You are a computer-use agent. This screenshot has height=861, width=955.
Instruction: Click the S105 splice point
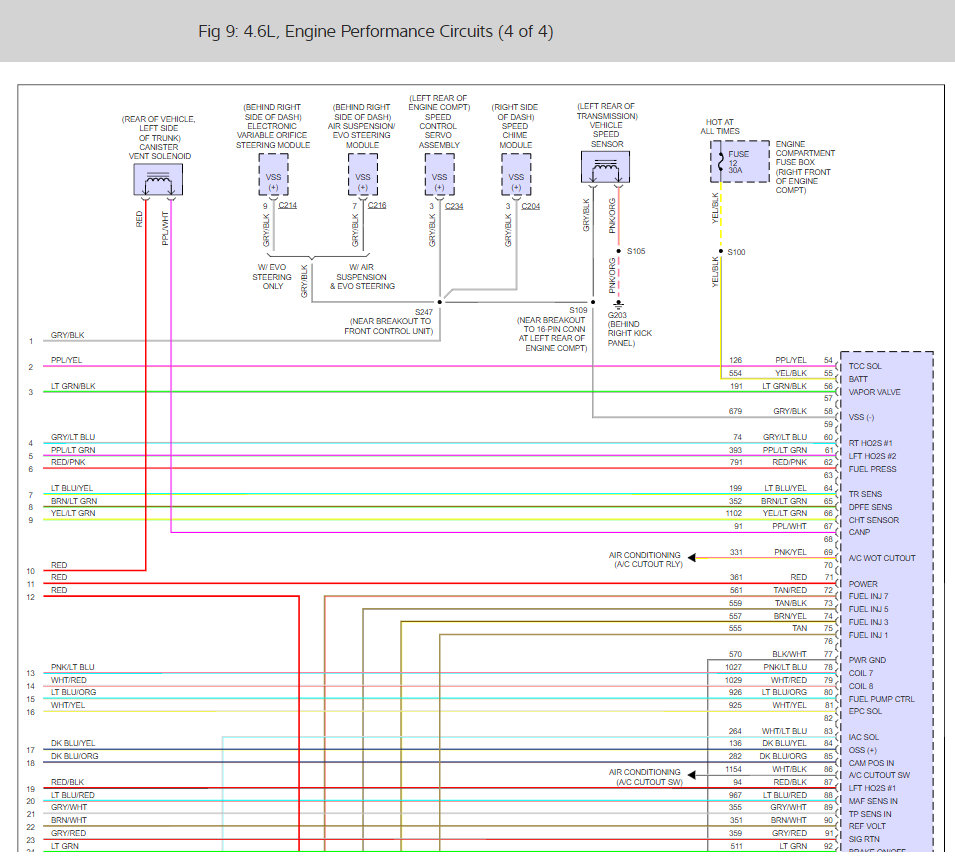619,251
